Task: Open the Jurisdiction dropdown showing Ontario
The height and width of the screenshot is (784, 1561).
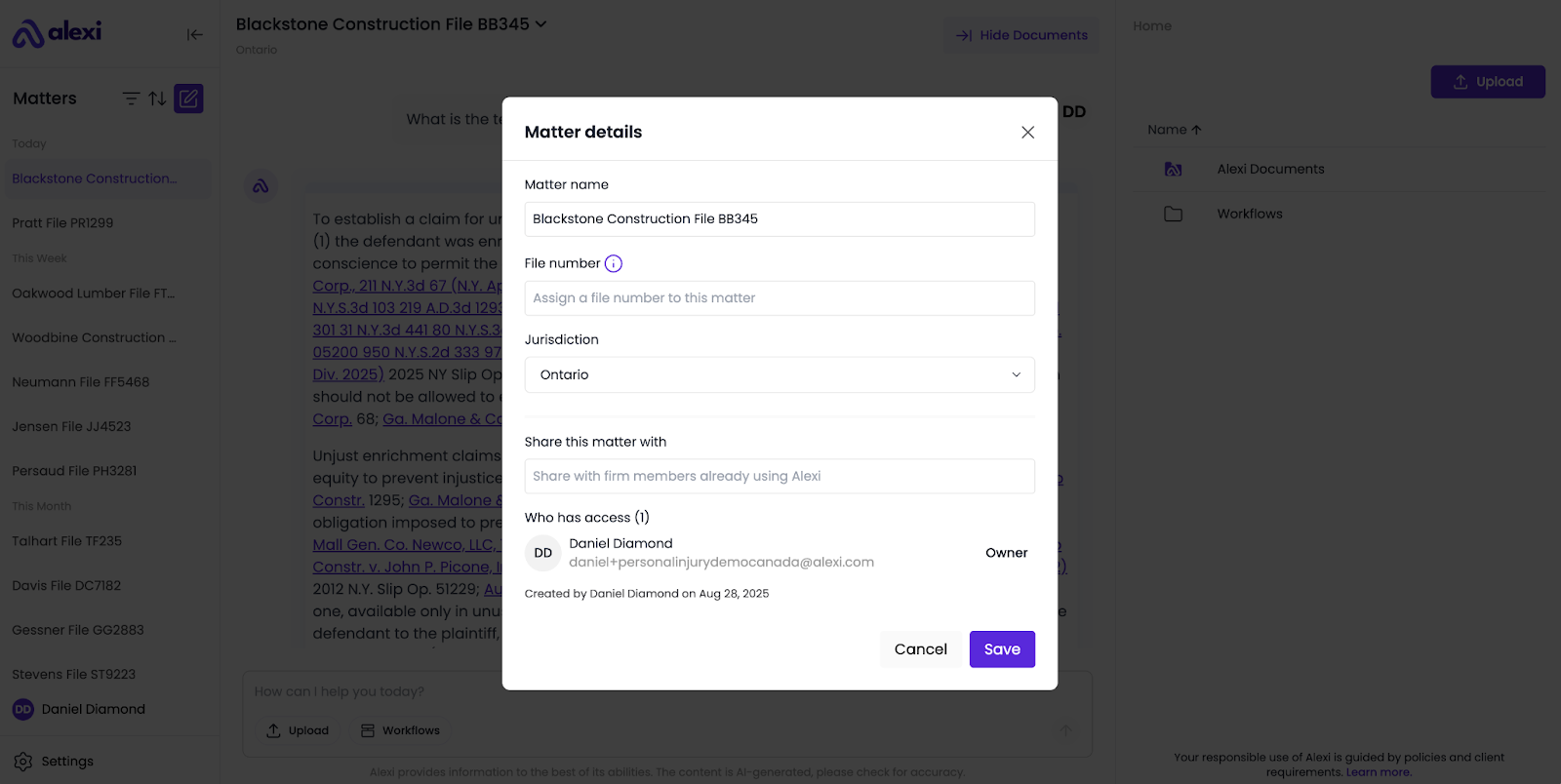Action: 780,374
